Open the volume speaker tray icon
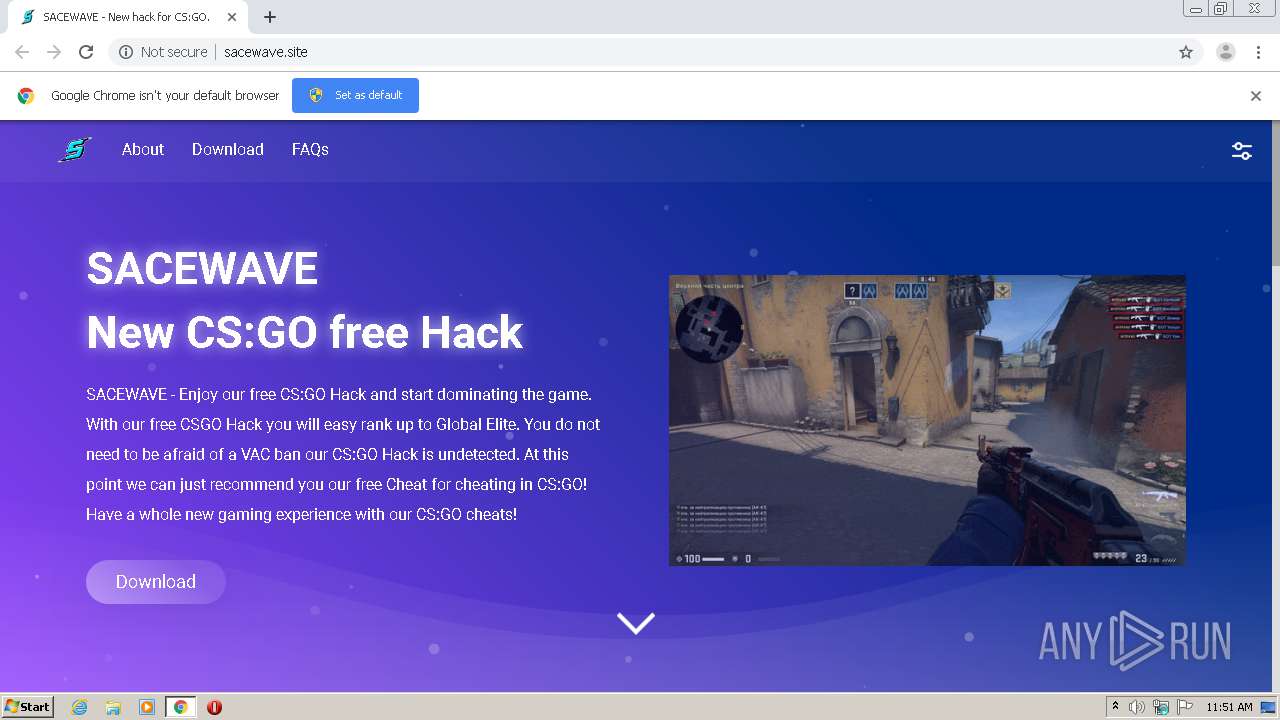The width and height of the screenshot is (1280, 720). tap(1137, 707)
